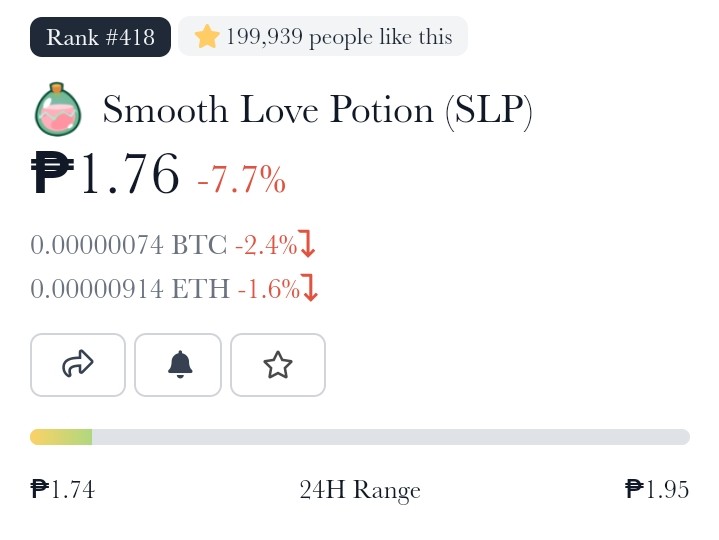
Task: Click the 199,939 people like this pill
Action: click(323, 36)
